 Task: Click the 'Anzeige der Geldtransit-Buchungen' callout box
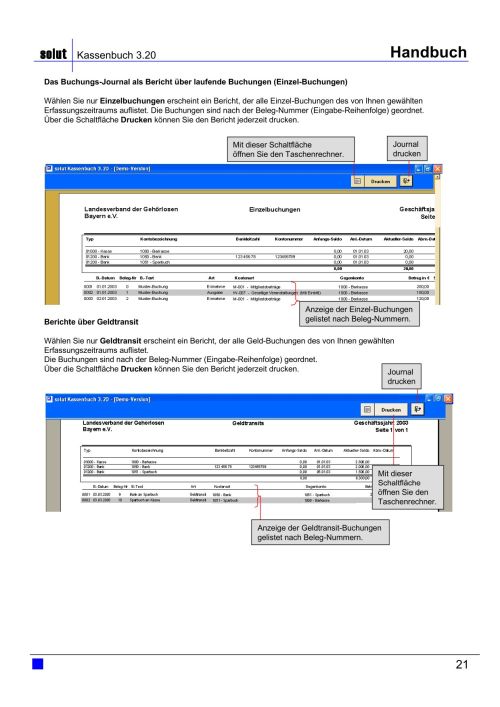point(320,532)
